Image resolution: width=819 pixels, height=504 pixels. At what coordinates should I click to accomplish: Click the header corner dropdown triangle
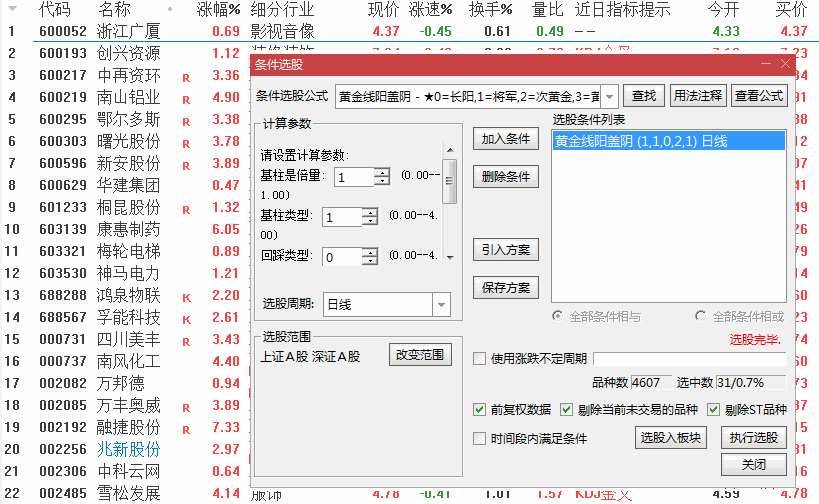12,8
